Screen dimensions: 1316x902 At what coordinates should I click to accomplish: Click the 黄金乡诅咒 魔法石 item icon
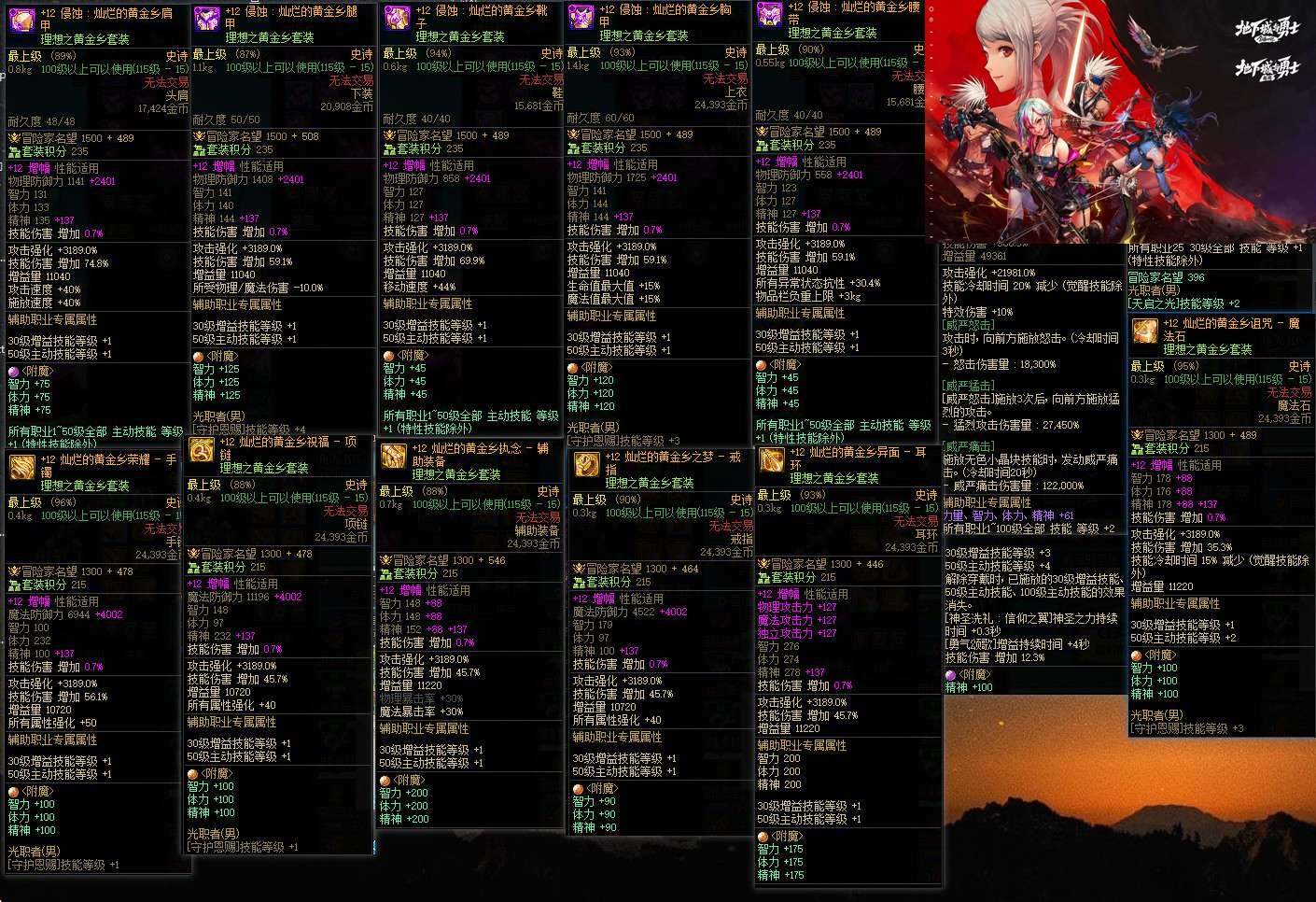coord(1145,331)
